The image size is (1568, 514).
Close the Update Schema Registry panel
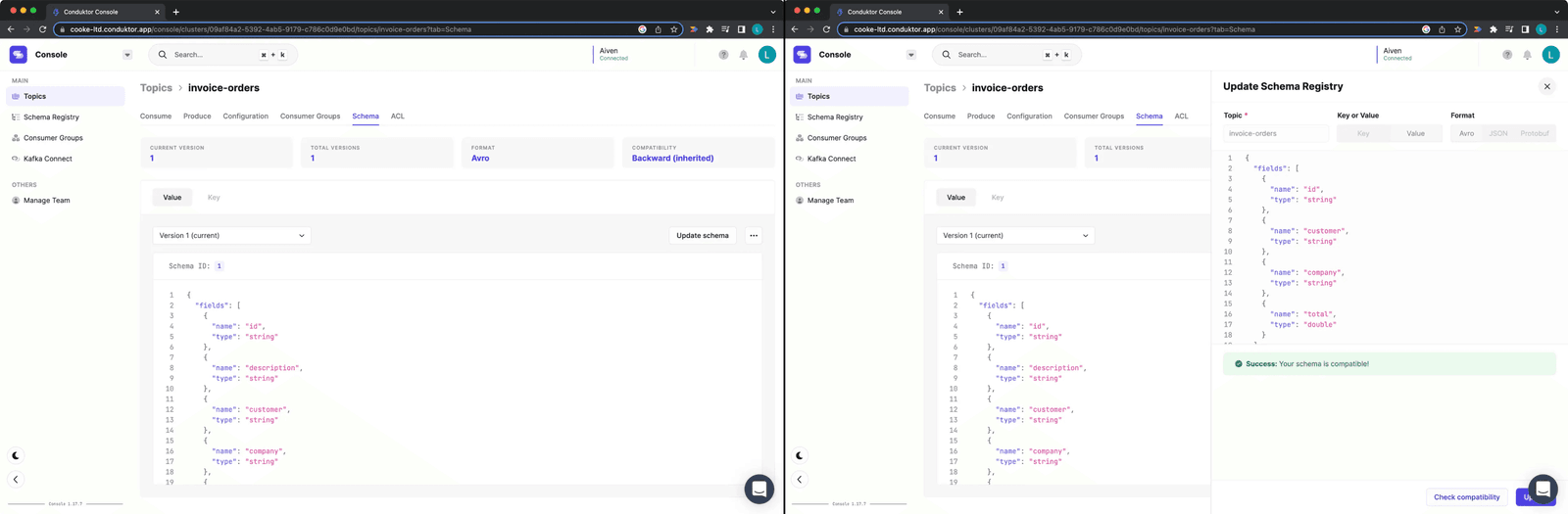[x=1546, y=87]
